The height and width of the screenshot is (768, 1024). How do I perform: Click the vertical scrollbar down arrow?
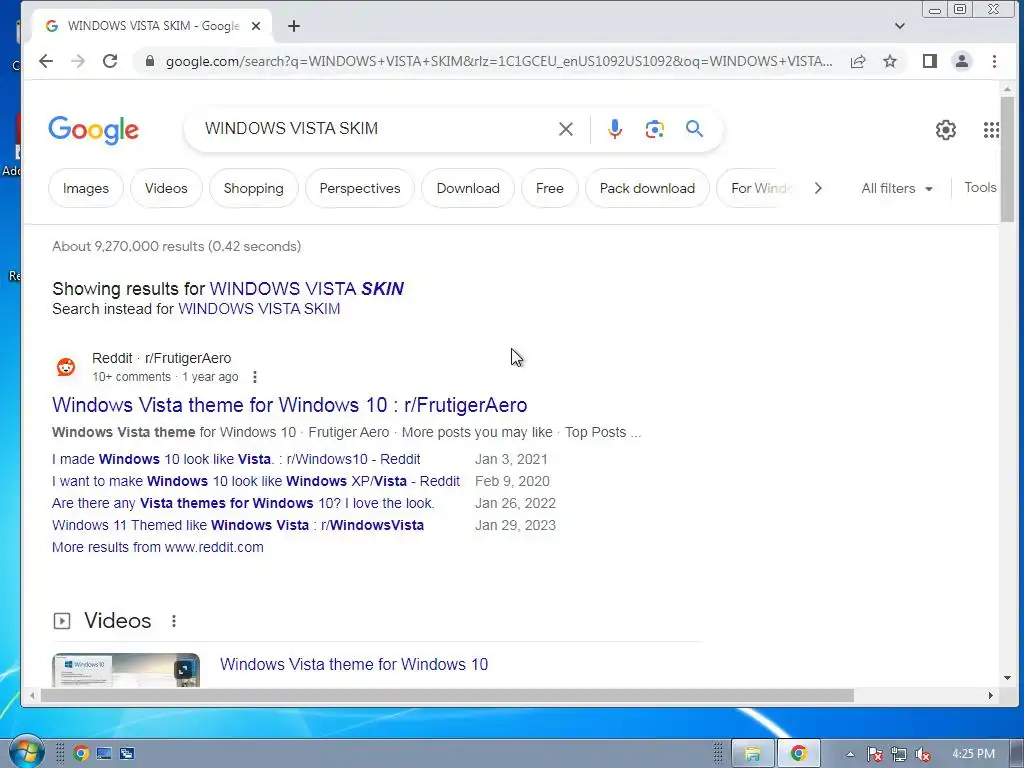(x=1007, y=678)
